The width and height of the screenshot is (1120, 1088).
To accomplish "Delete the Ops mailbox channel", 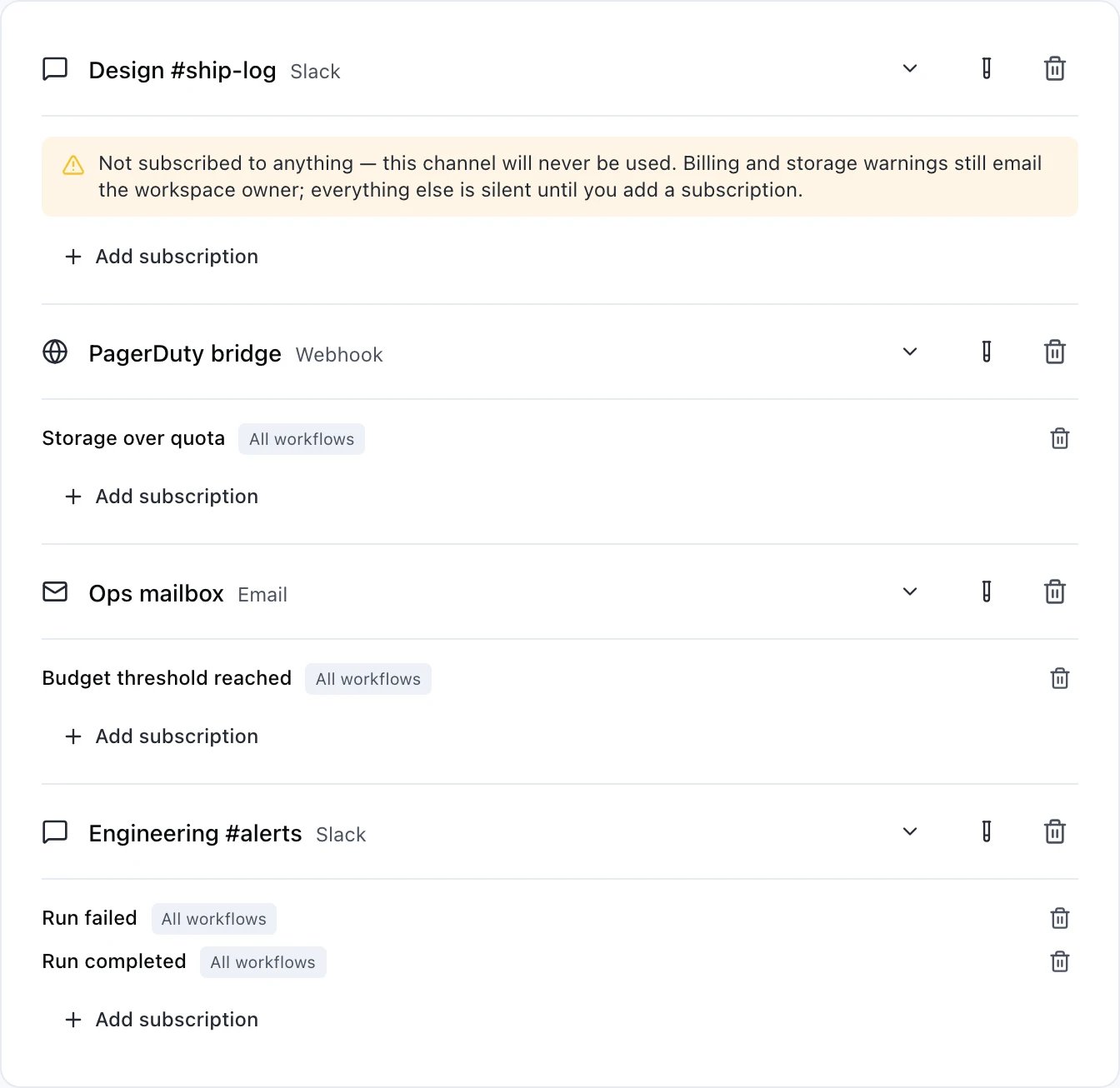I will coord(1055,591).
